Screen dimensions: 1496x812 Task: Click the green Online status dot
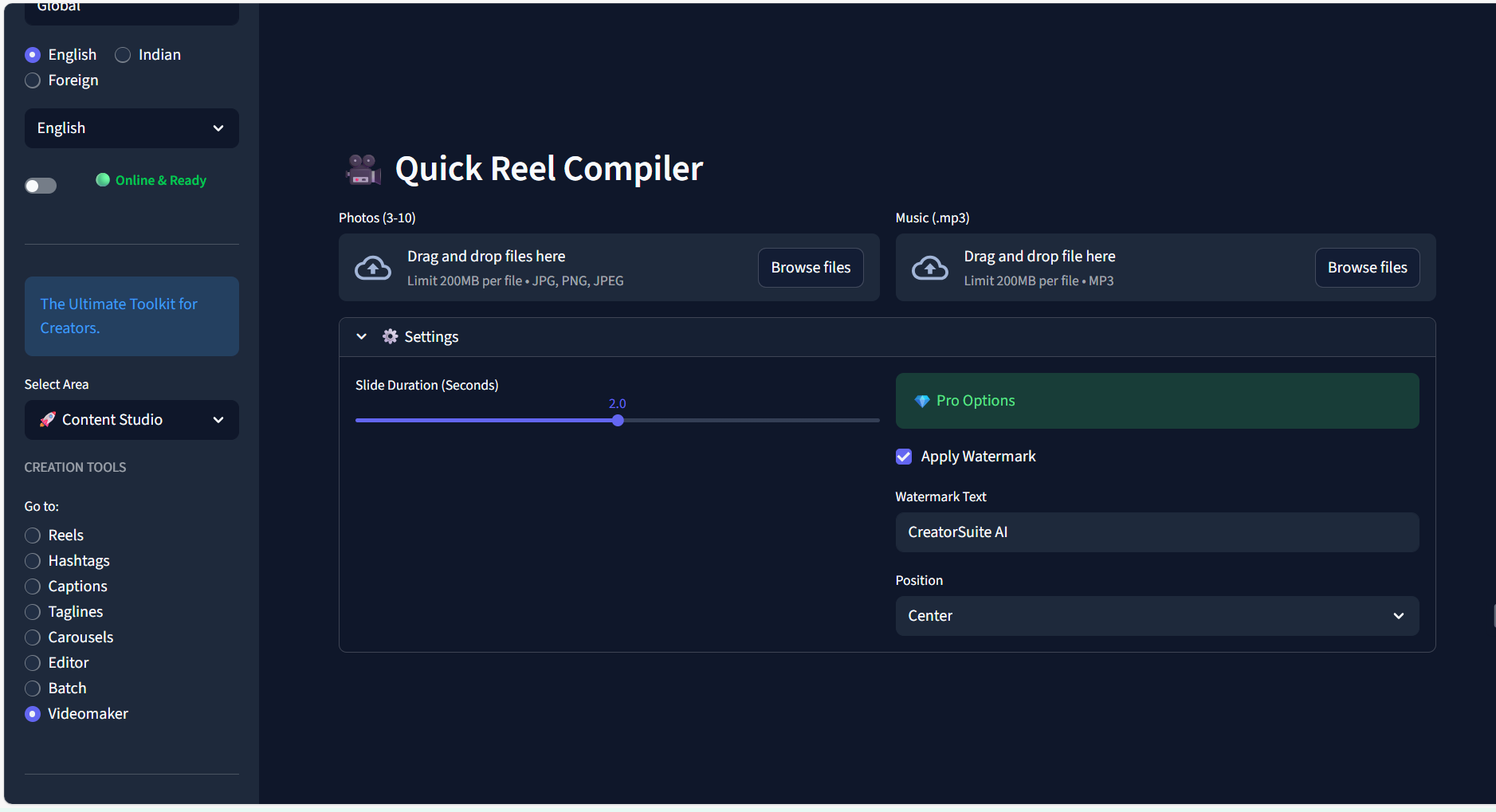(103, 180)
